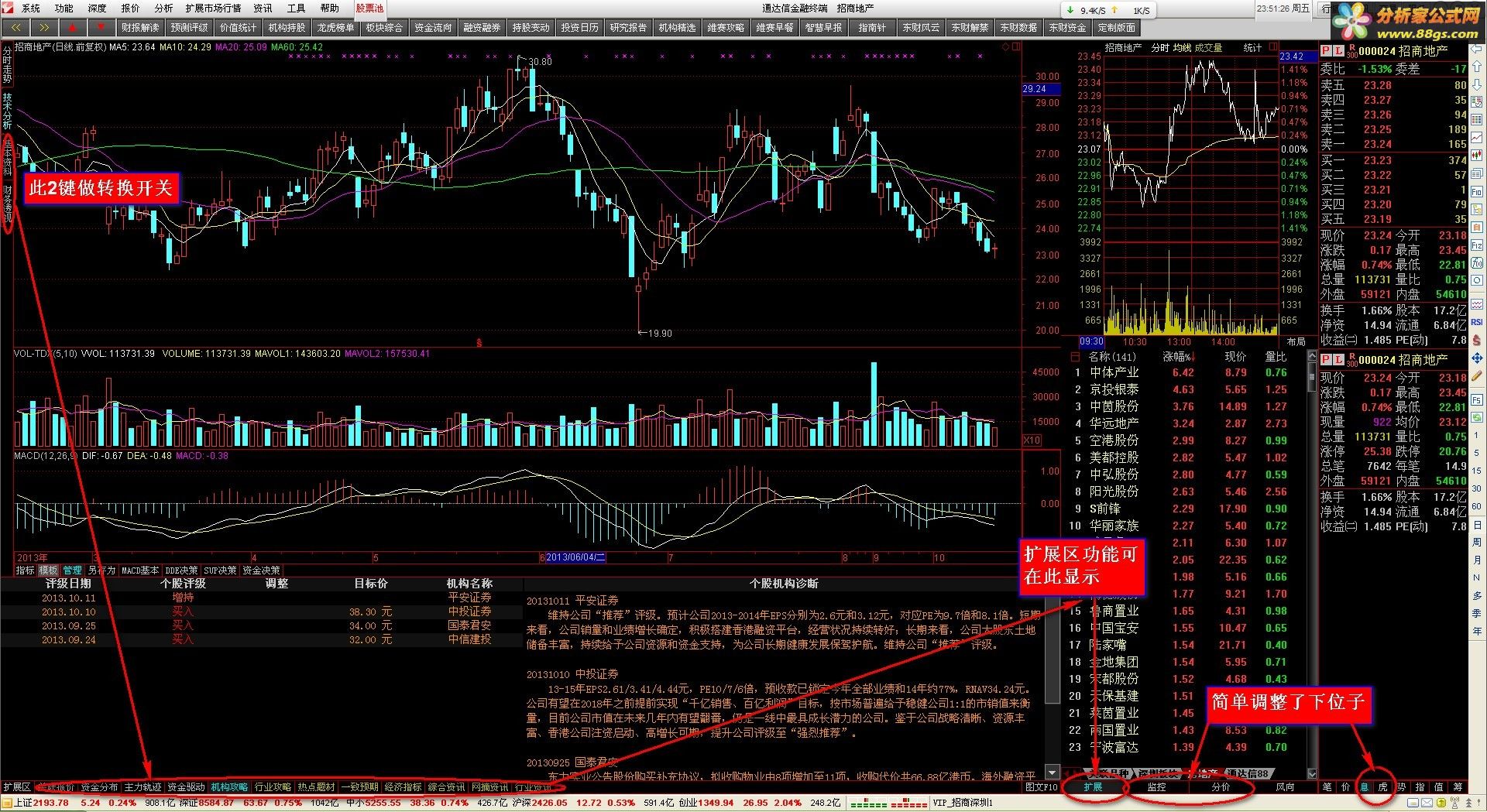Toggle the 扩展 button in bottom bar

tap(1093, 786)
